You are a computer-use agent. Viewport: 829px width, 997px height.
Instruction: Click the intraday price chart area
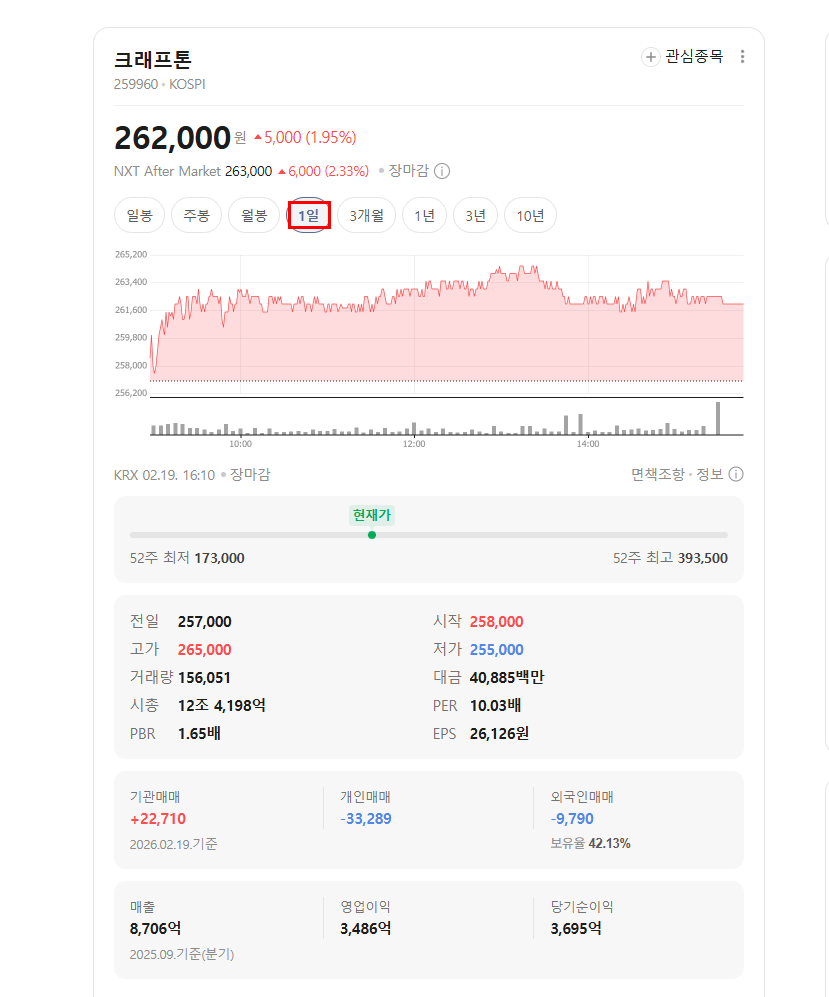point(446,324)
